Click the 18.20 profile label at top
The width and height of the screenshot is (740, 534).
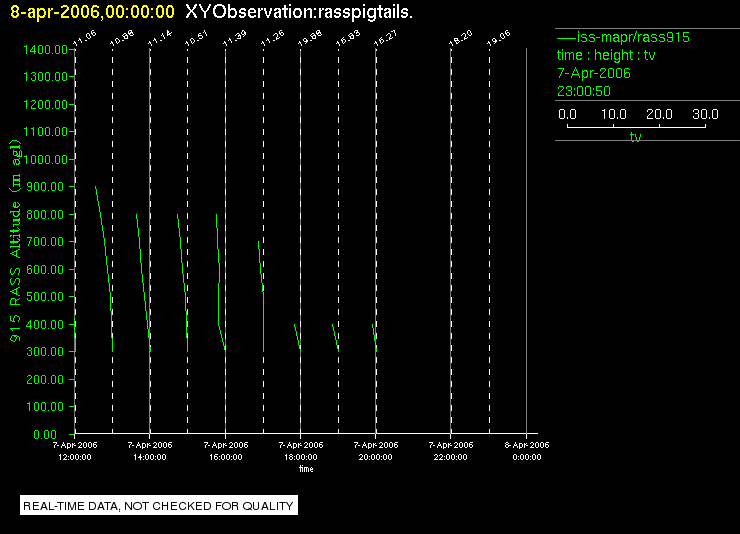[x=461, y=39]
